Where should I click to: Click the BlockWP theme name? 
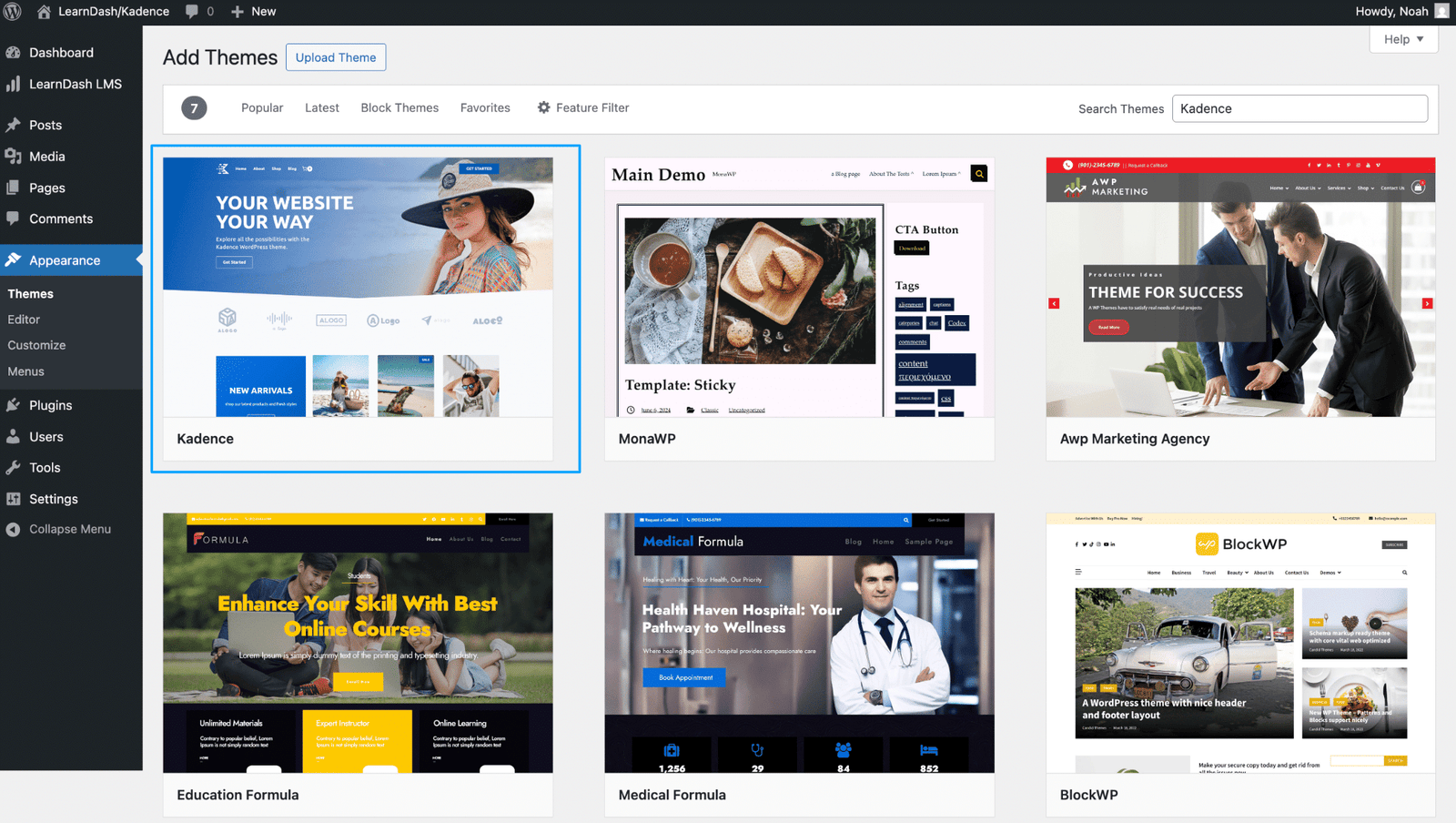click(1089, 795)
